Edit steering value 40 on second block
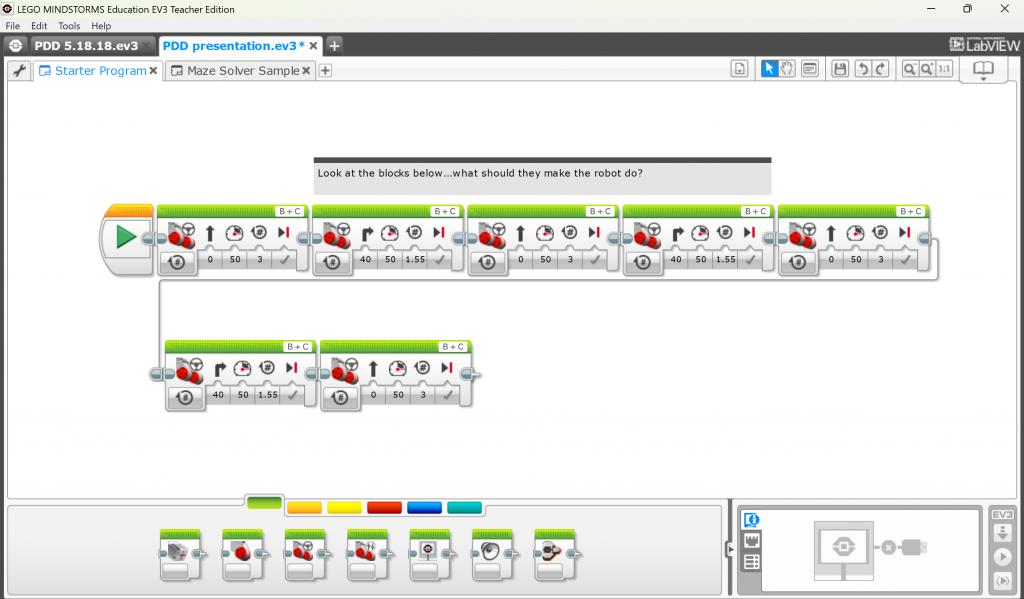 coord(366,259)
